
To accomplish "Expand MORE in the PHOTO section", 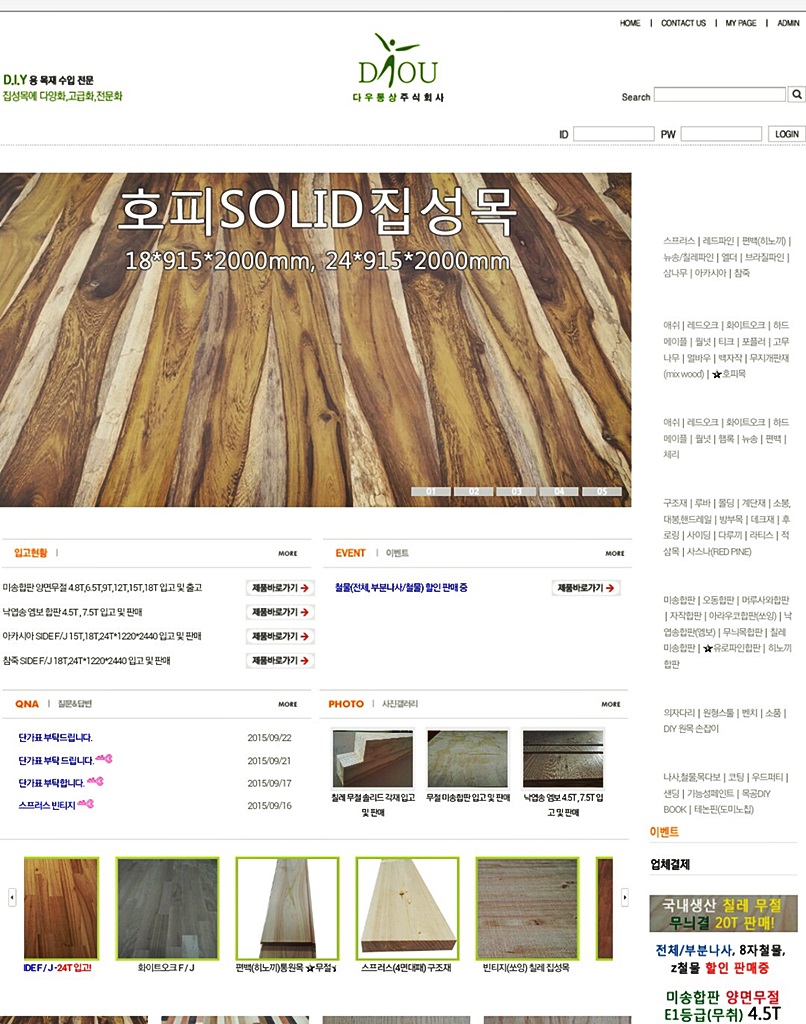I will [x=610, y=704].
